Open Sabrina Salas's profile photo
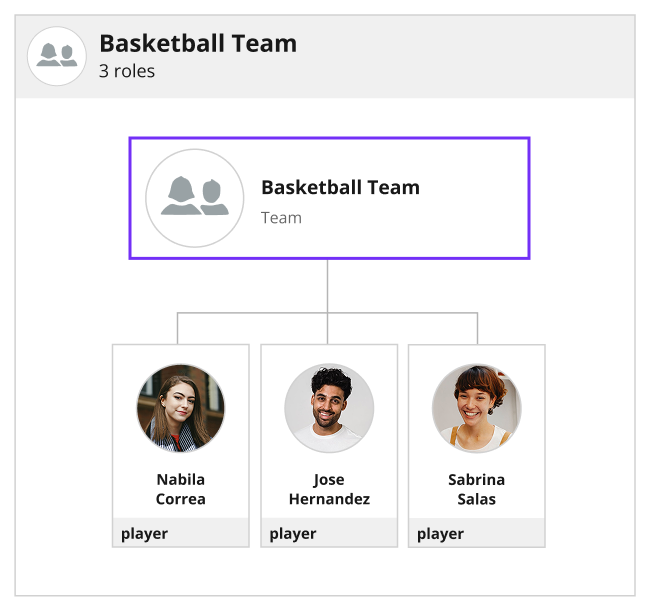Image resolution: width=650 pixels, height=614 pixels. (x=477, y=408)
